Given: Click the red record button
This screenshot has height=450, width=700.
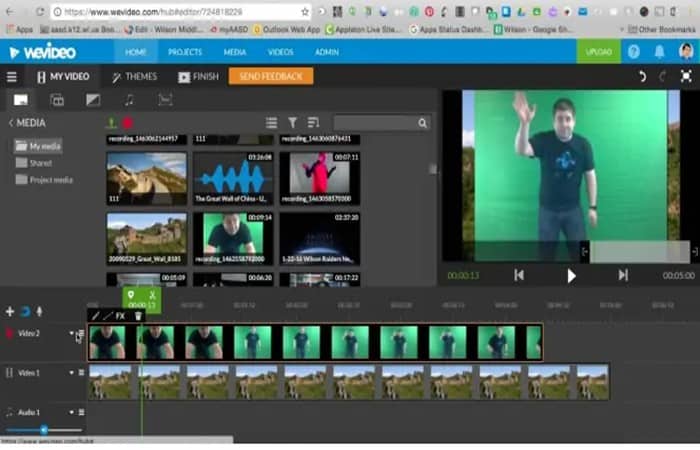Looking at the screenshot, I should pyautogui.click(x=128, y=123).
